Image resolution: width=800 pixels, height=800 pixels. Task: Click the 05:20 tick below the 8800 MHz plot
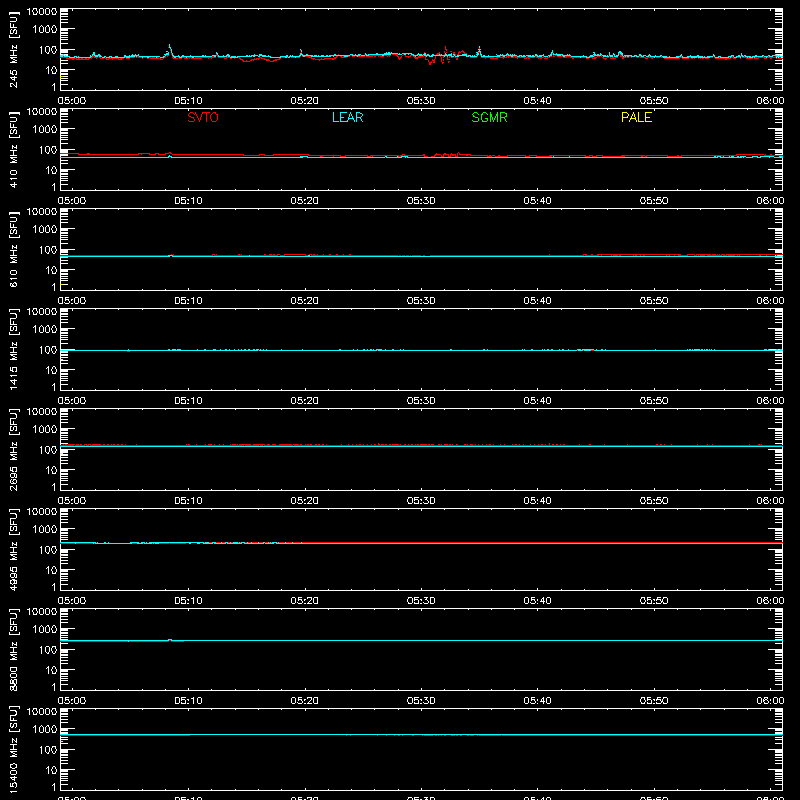[305, 701]
